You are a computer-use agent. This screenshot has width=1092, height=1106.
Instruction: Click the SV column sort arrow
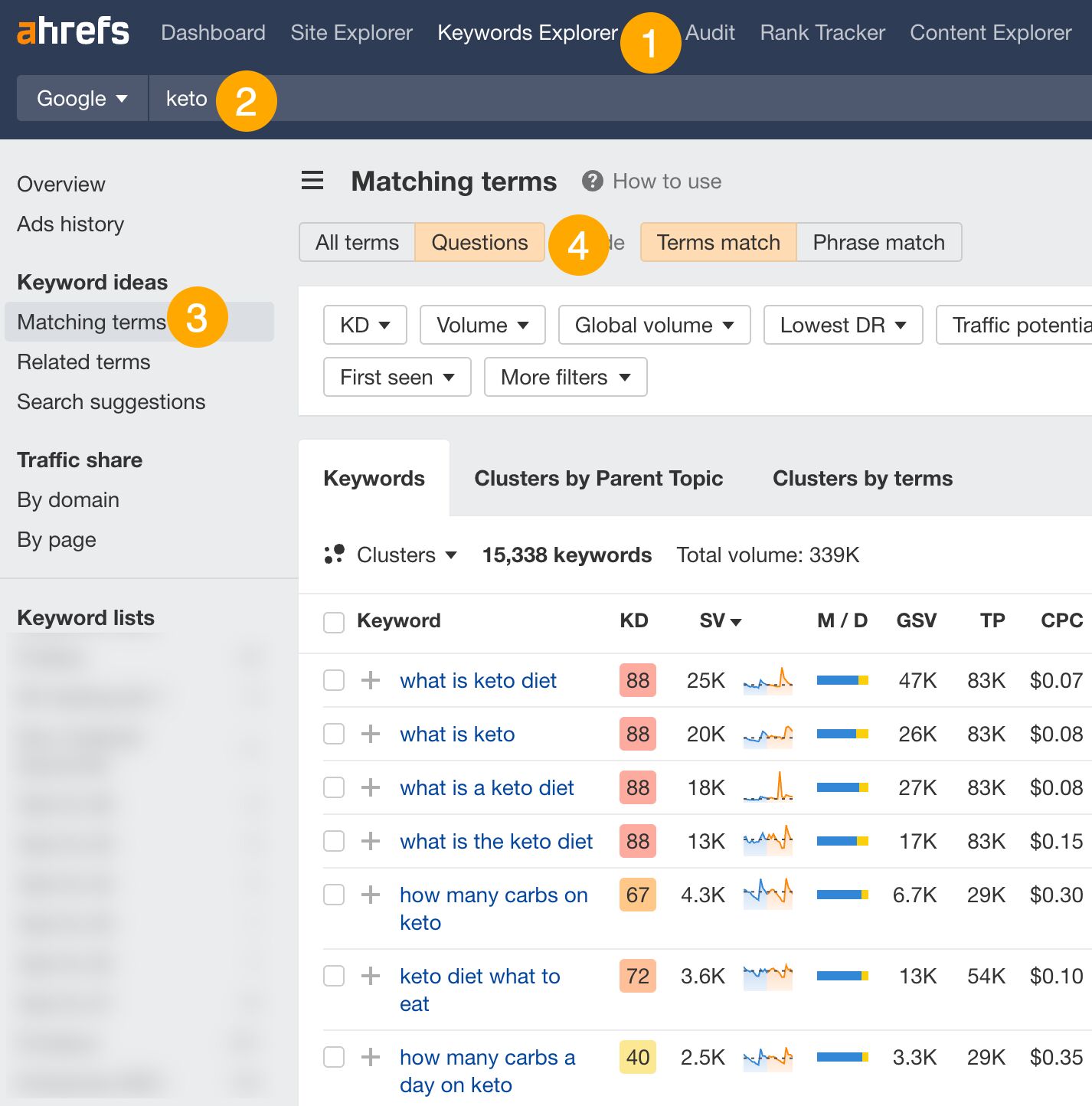click(x=737, y=622)
